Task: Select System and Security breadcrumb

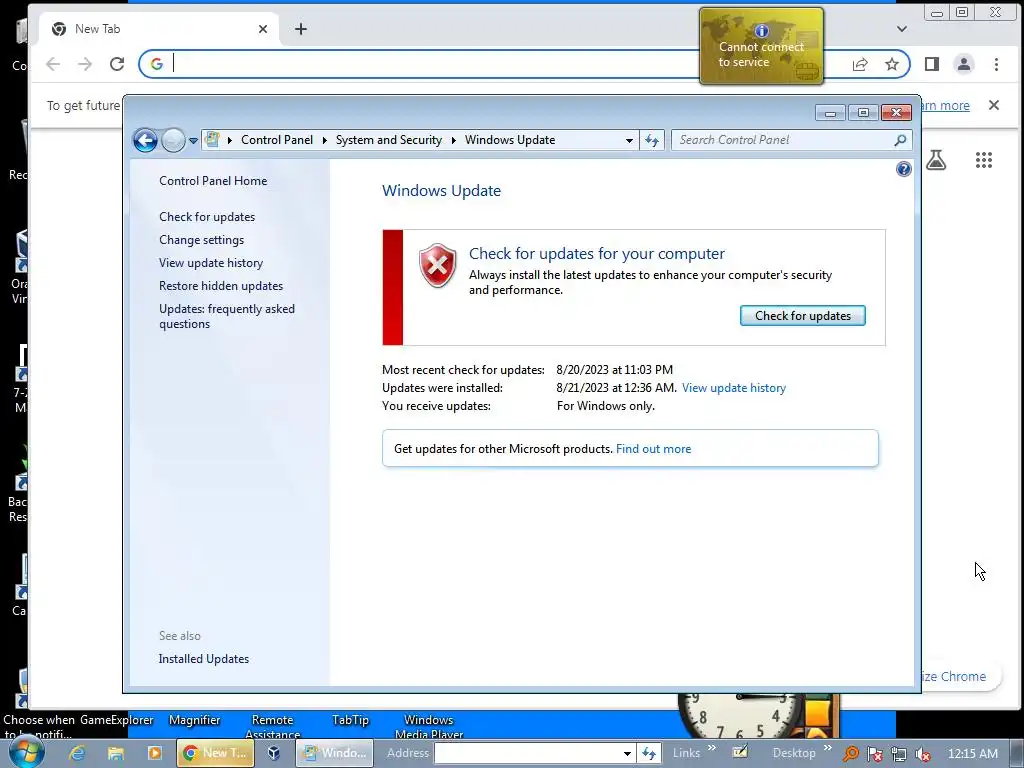Action: (x=389, y=140)
